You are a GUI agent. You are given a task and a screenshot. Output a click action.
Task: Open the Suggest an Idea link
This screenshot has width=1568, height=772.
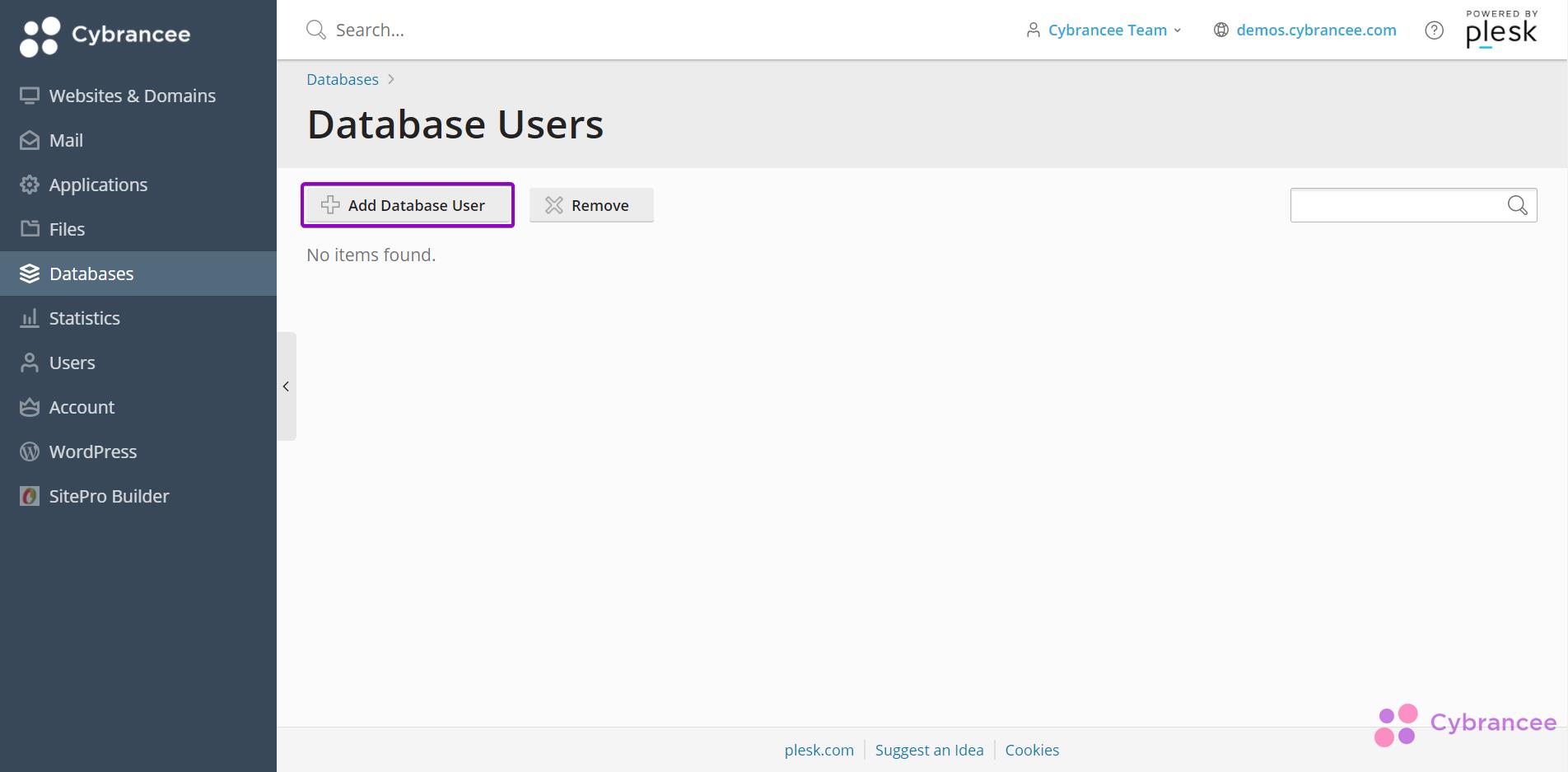[929, 750]
